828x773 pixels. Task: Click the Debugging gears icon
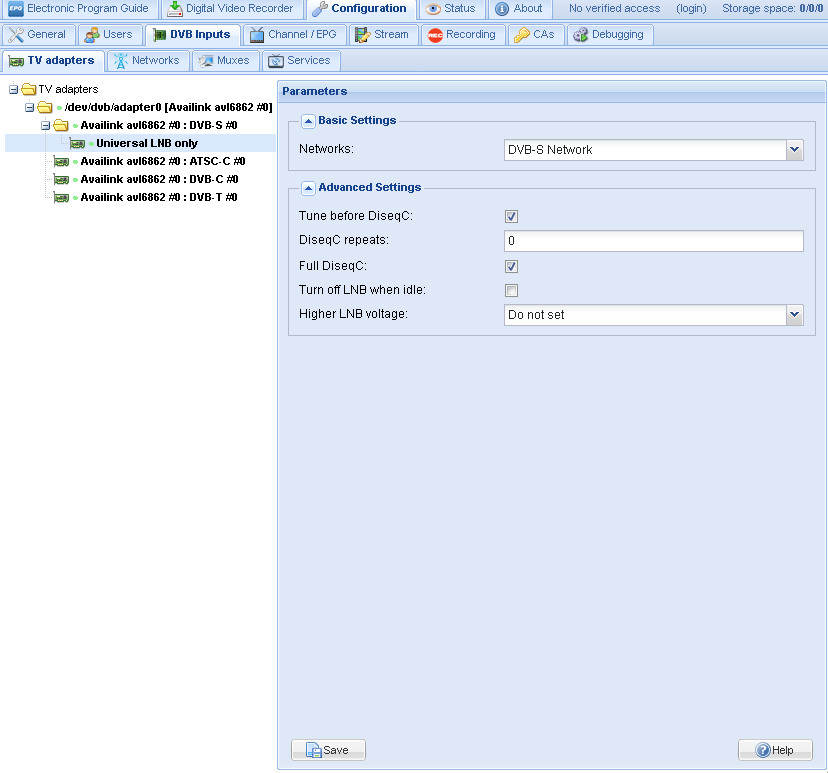[581, 35]
